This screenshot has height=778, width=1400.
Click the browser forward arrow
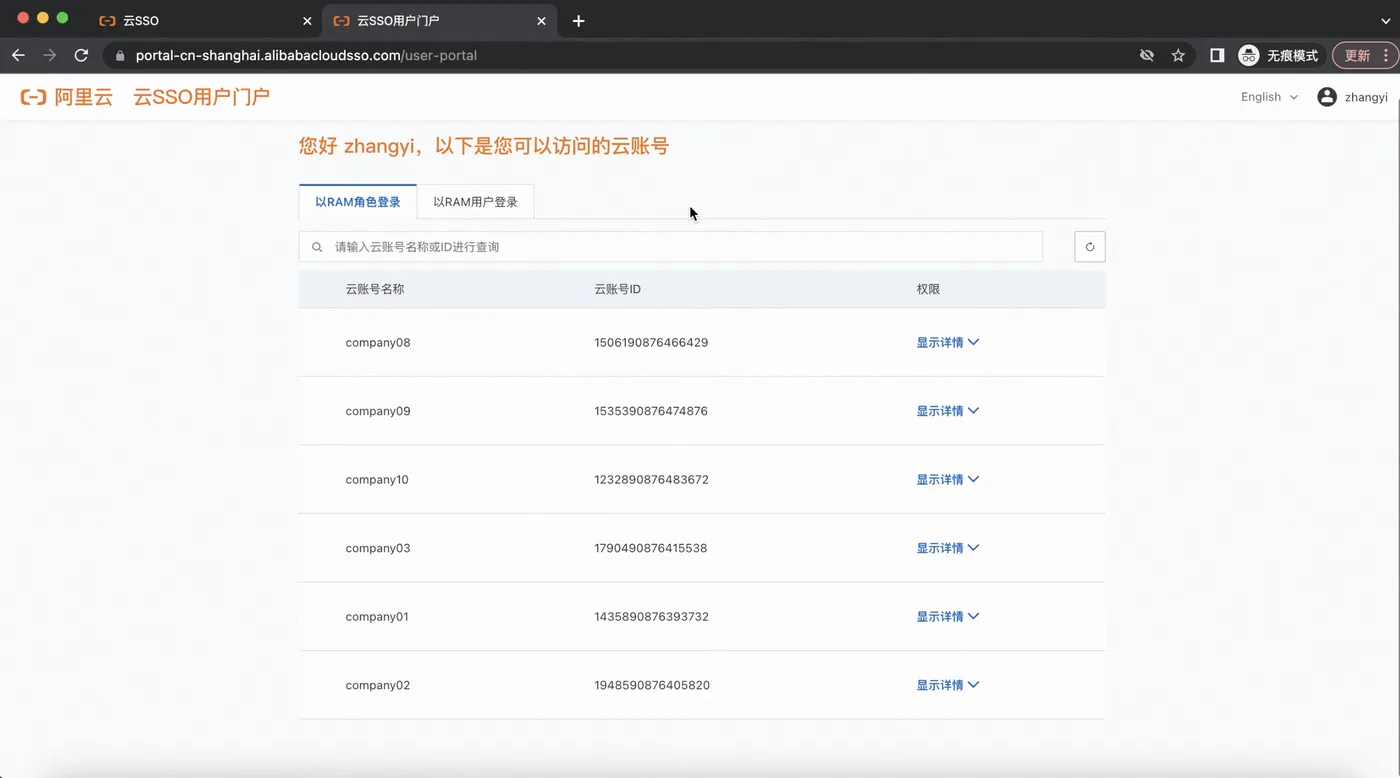pos(50,55)
